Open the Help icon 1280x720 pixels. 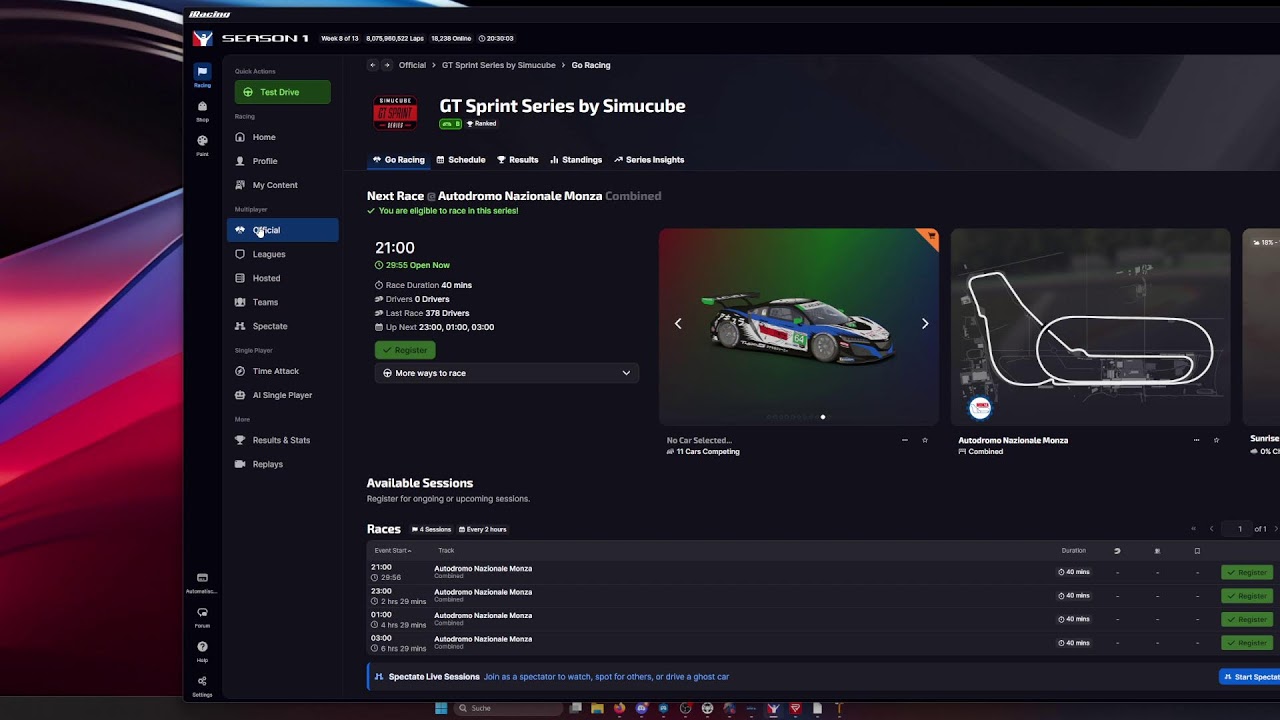pyautogui.click(x=202, y=651)
